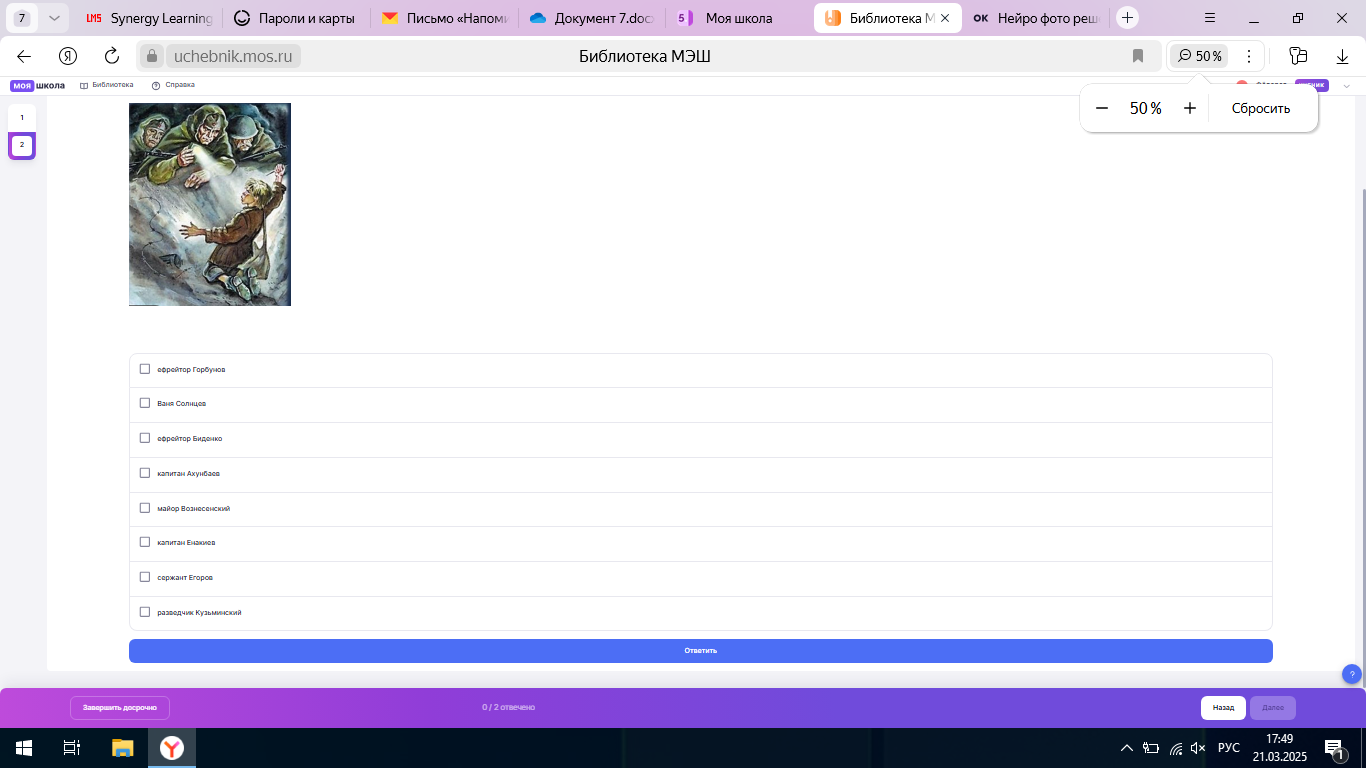Open the downloads arrow icon
Screen dimensions: 1366x768
1342,56
